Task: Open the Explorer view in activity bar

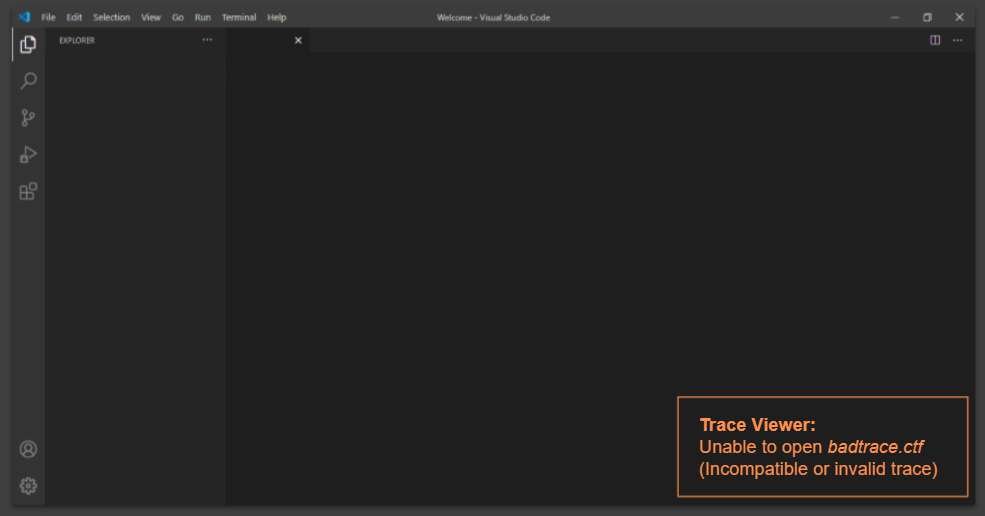Action: tap(28, 45)
